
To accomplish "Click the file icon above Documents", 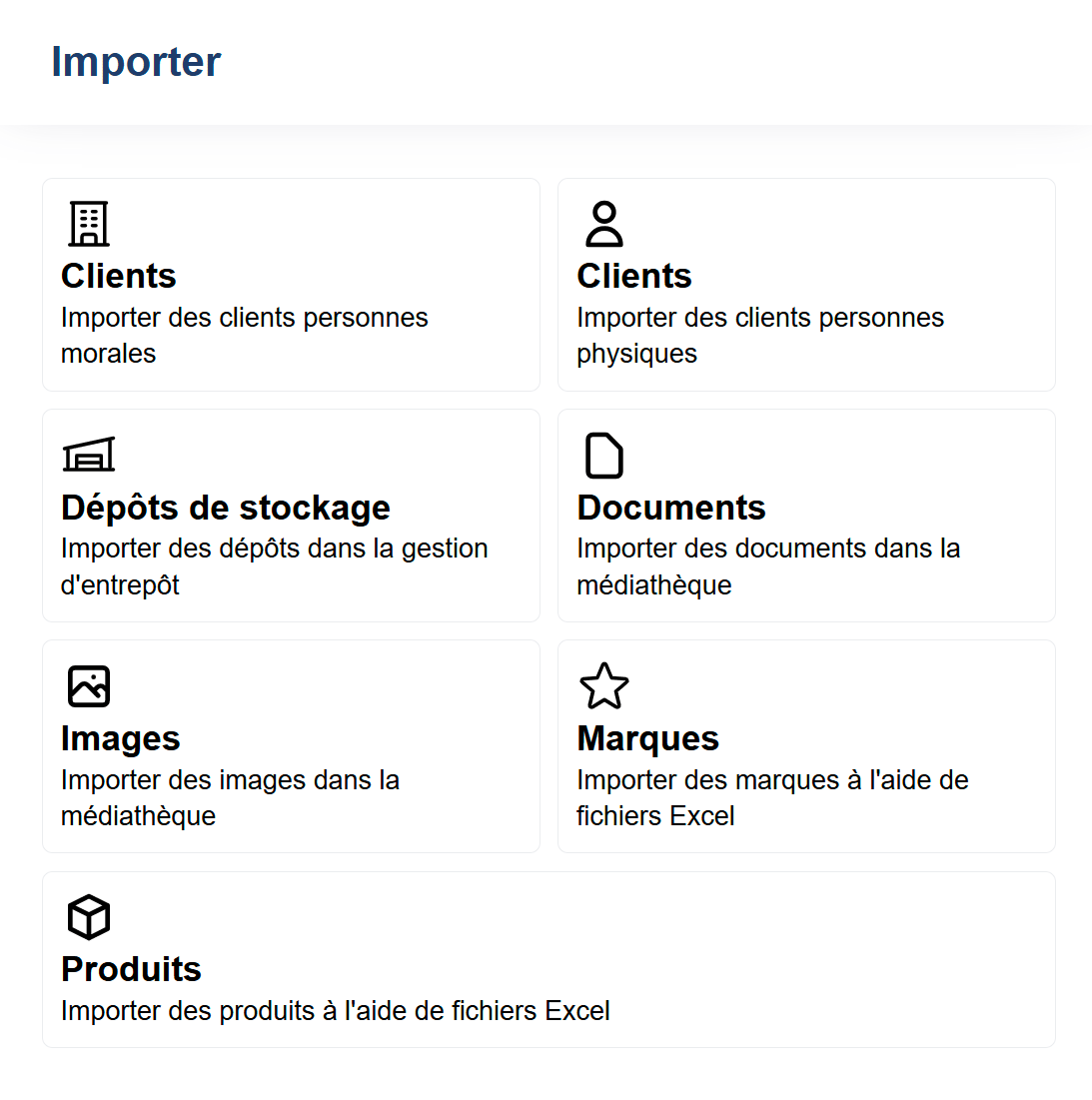I will pos(603,456).
